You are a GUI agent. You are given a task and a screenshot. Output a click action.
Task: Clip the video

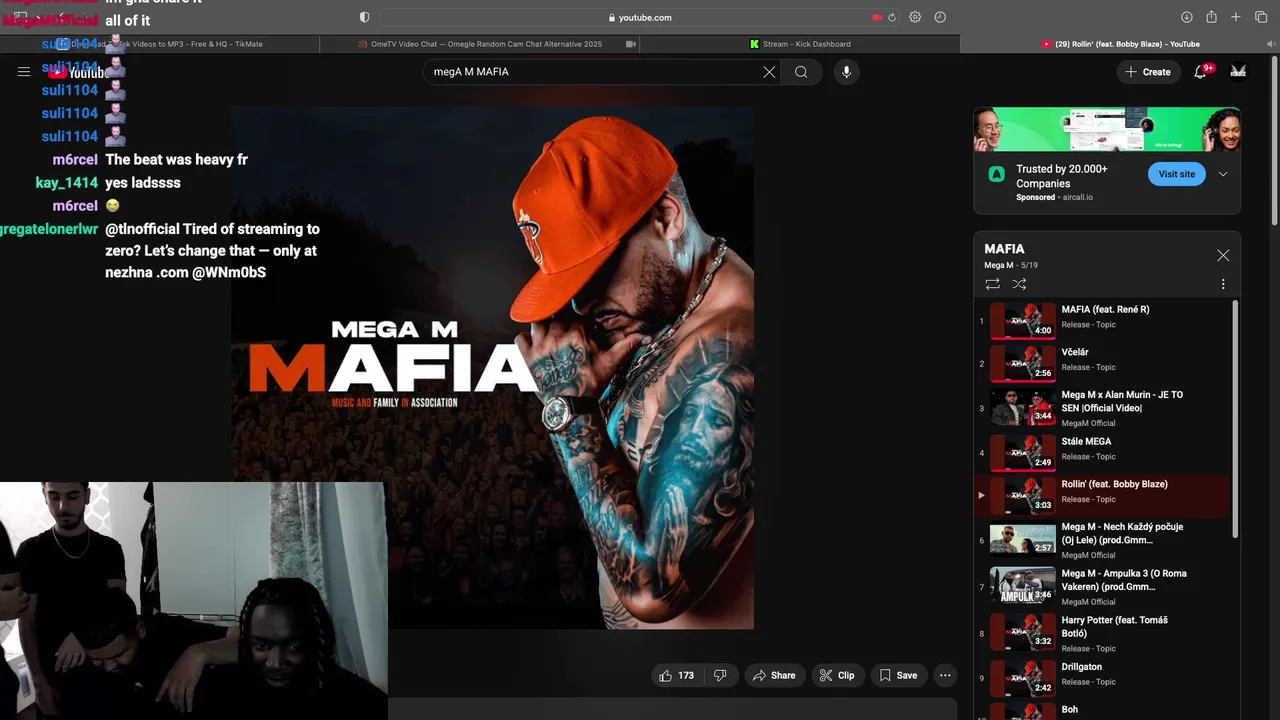click(x=837, y=676)
